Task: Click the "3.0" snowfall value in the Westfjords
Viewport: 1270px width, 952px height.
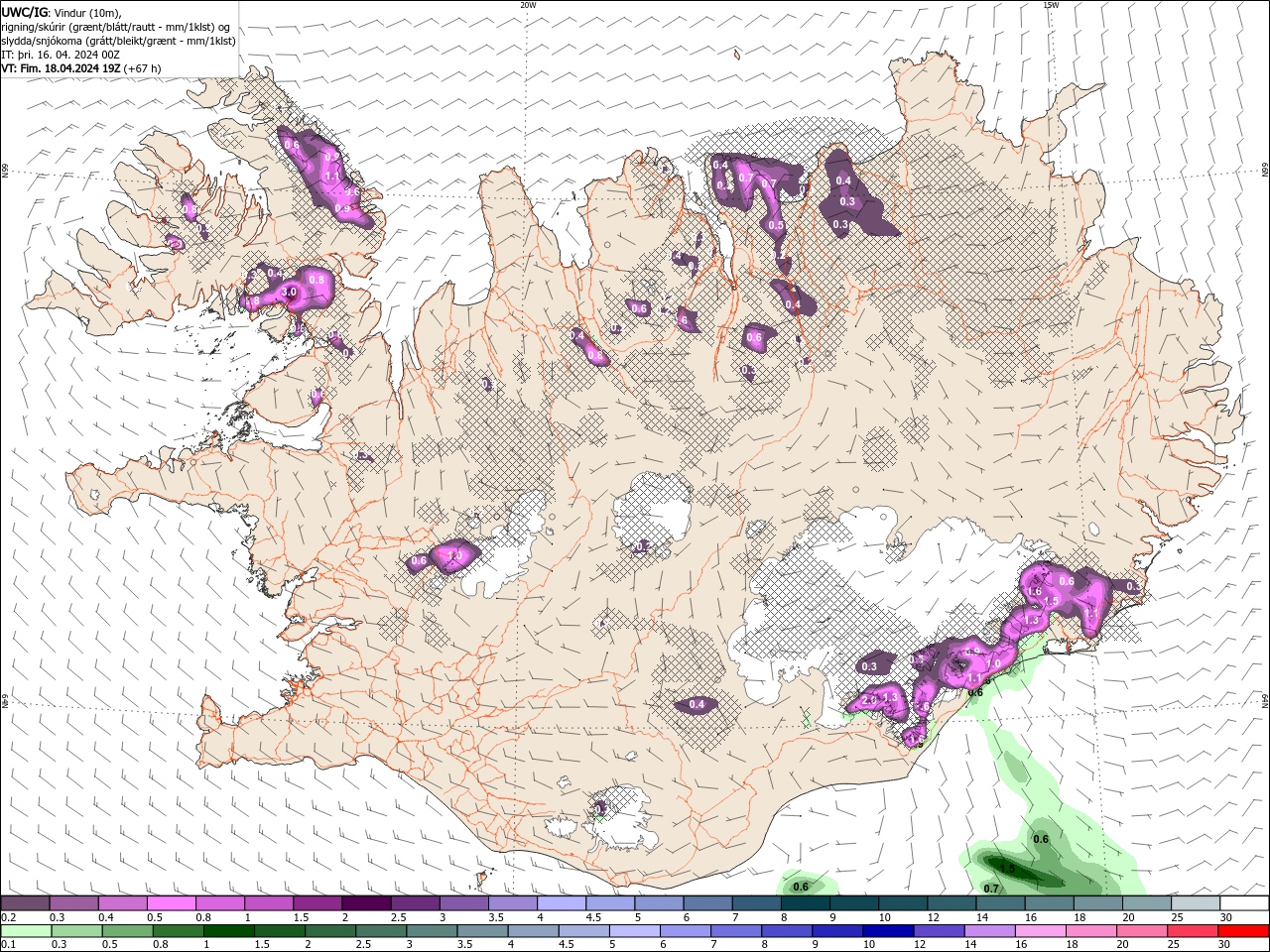Action: point(290,294)
